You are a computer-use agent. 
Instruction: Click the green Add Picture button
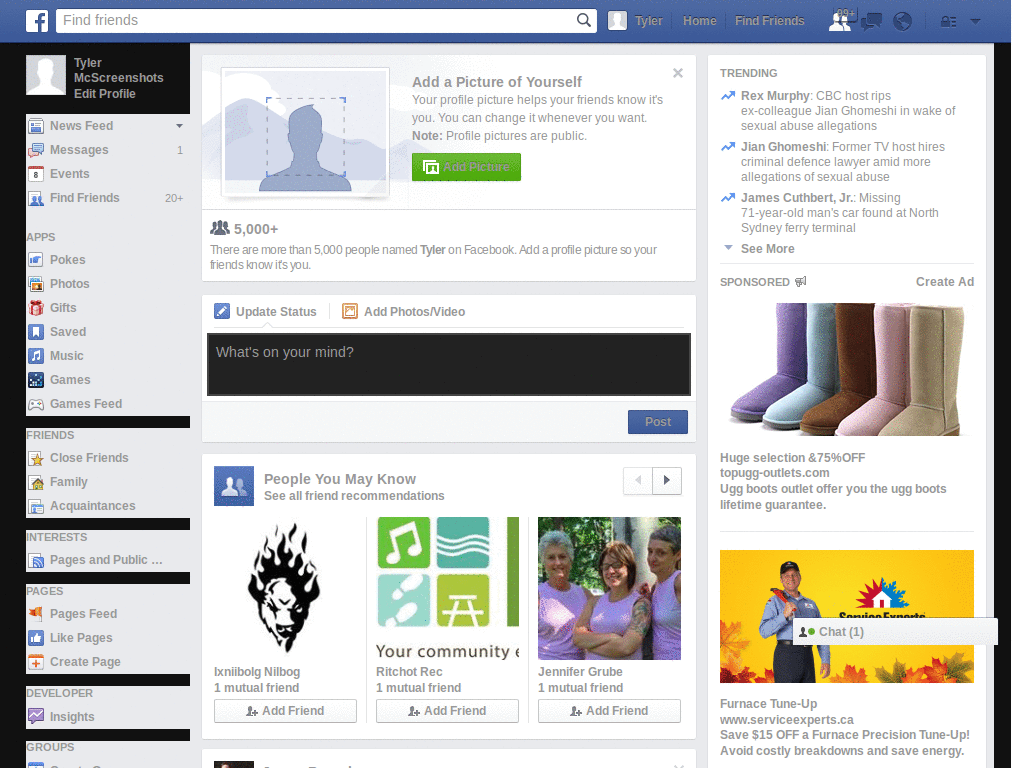466,167
